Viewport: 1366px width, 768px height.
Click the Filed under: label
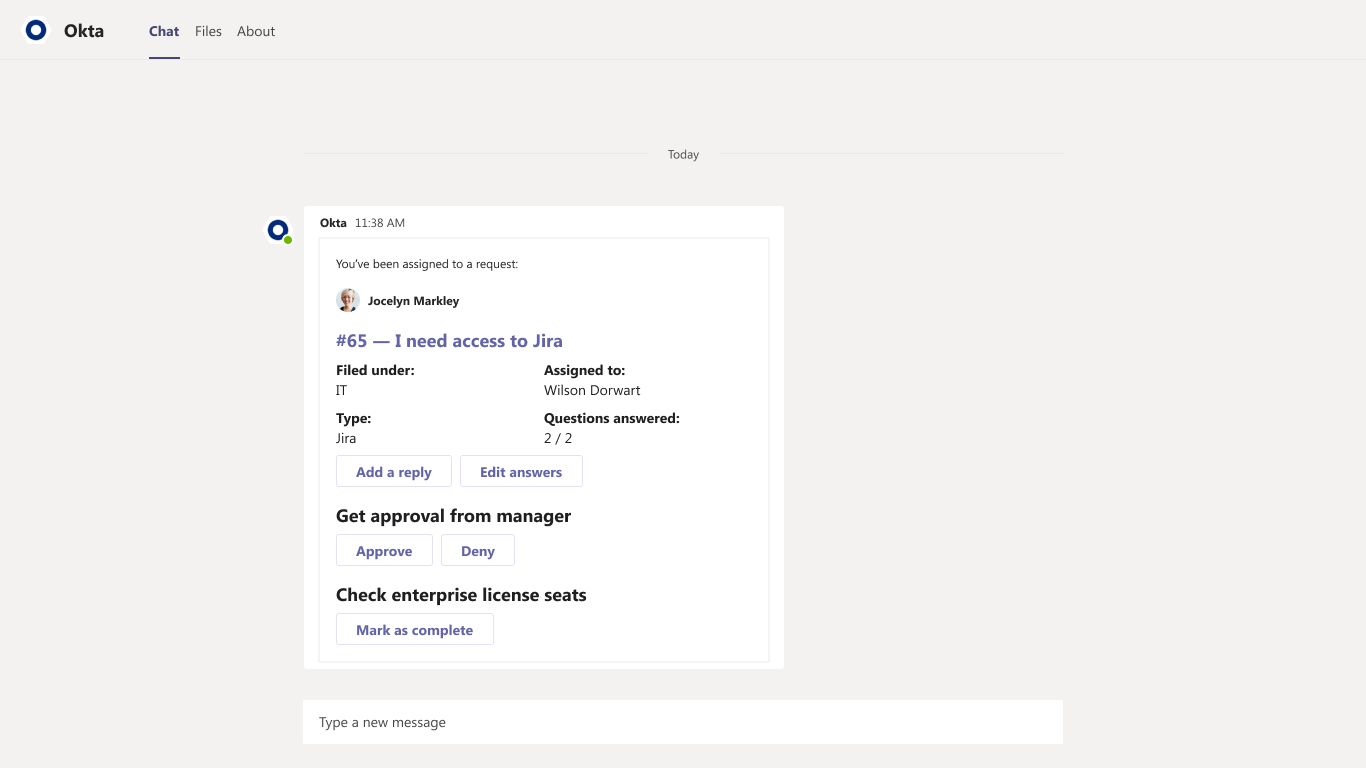pos(375,370)
